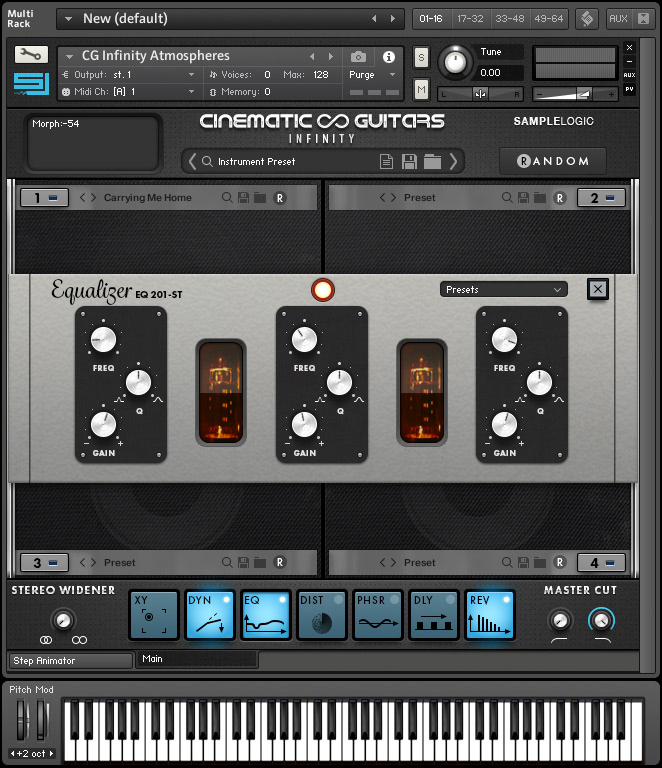
Task: Click narrow stereo widener icon
Action: (46, 640)
